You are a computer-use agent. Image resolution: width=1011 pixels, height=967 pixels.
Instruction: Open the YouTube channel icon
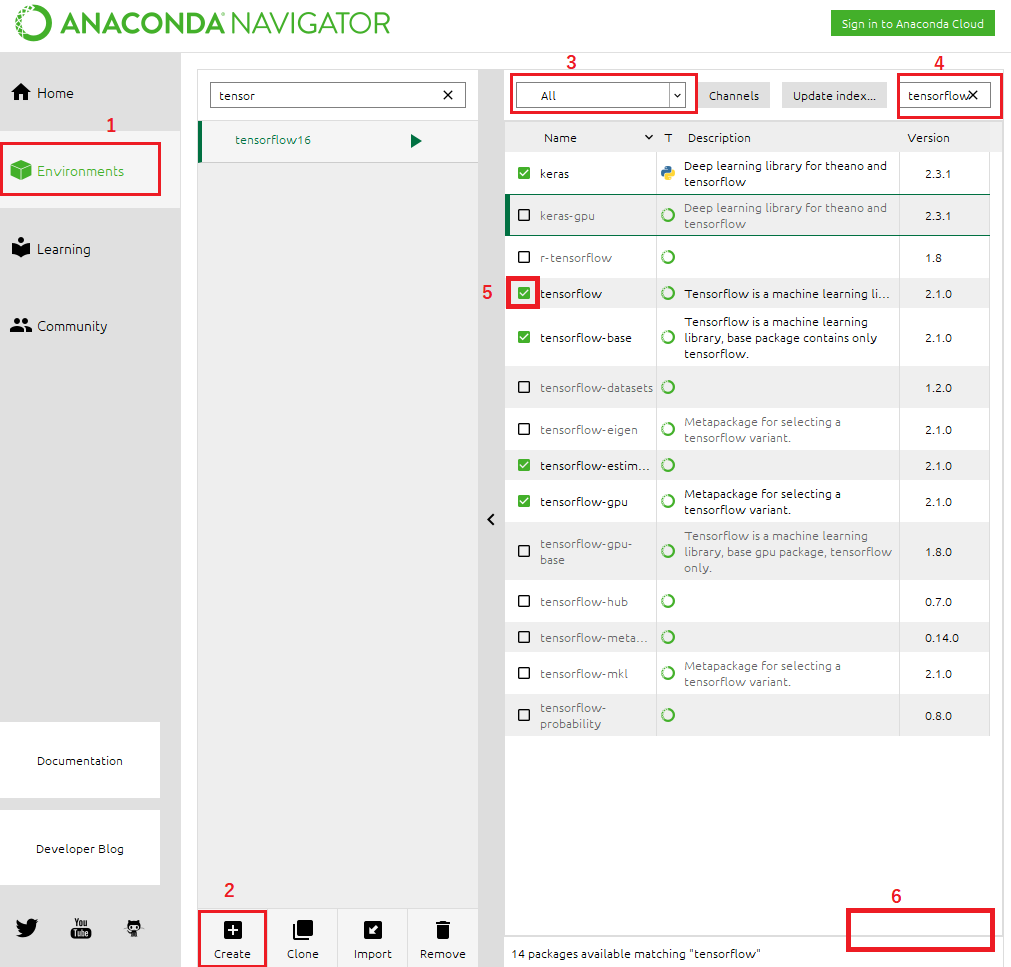coord(80,928)
